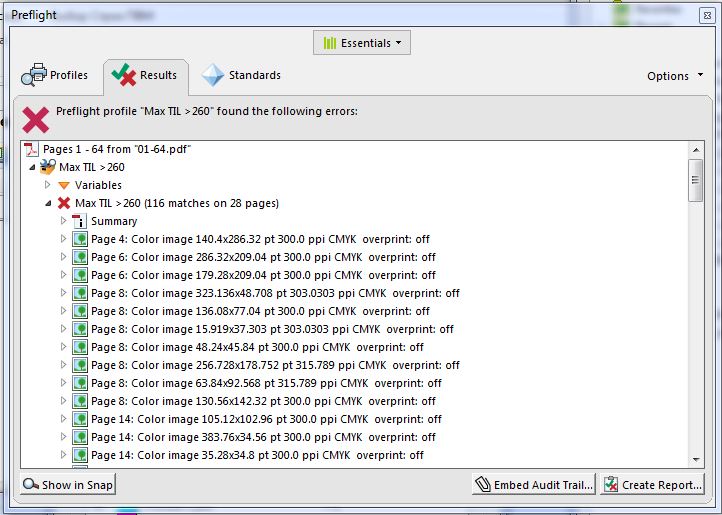Click the PDF icon beside Pages 1 - 64
The image size is (722, 515).
pos(31,149)
